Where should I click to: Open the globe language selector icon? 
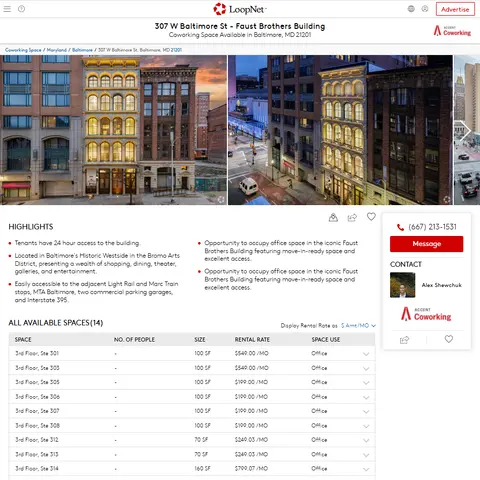[x=411, y=9]
